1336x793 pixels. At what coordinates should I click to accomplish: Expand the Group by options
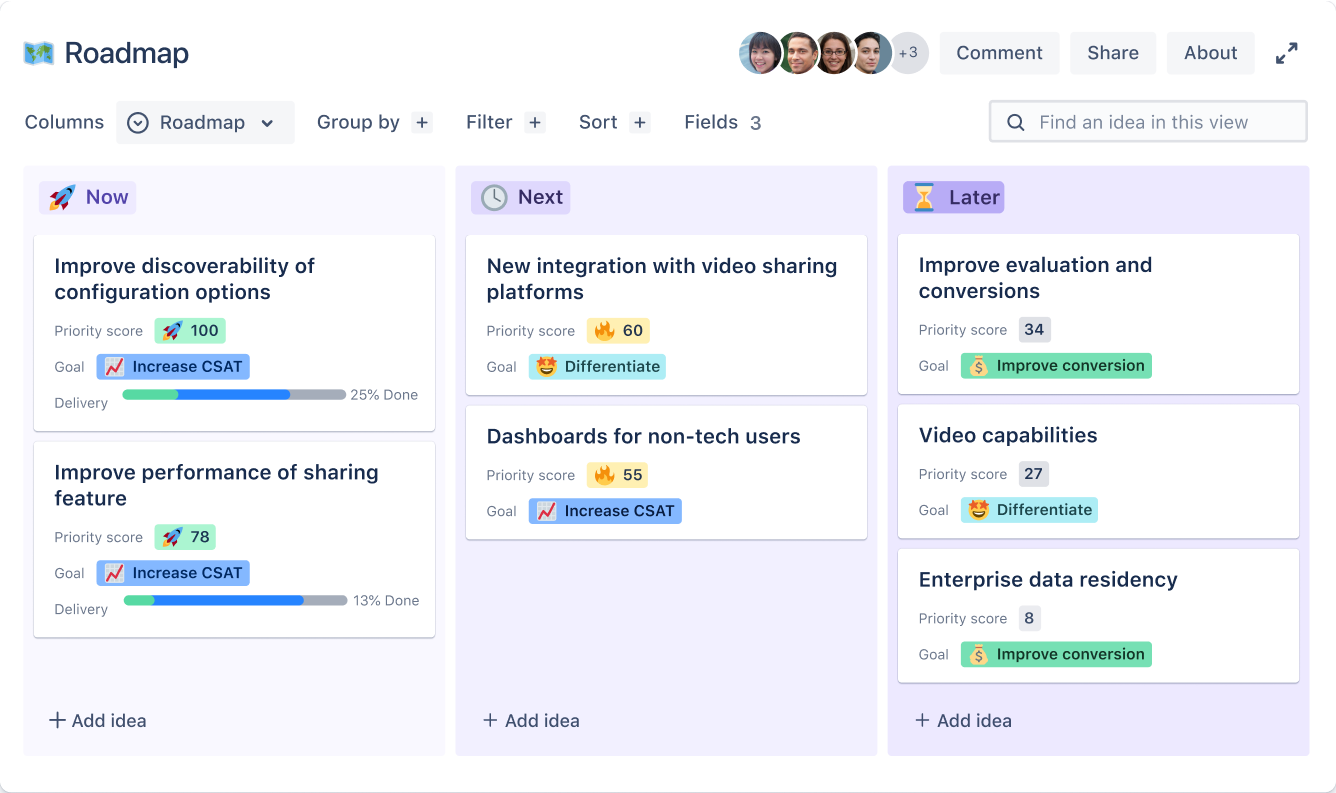click(x=421, y=122)
